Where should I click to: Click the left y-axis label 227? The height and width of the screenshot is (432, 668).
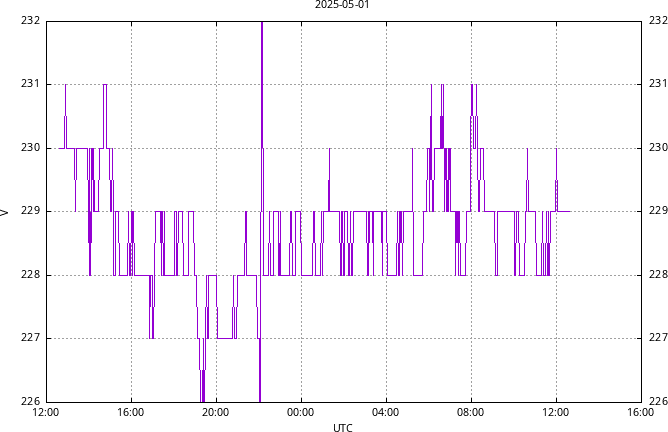point(30,338)
